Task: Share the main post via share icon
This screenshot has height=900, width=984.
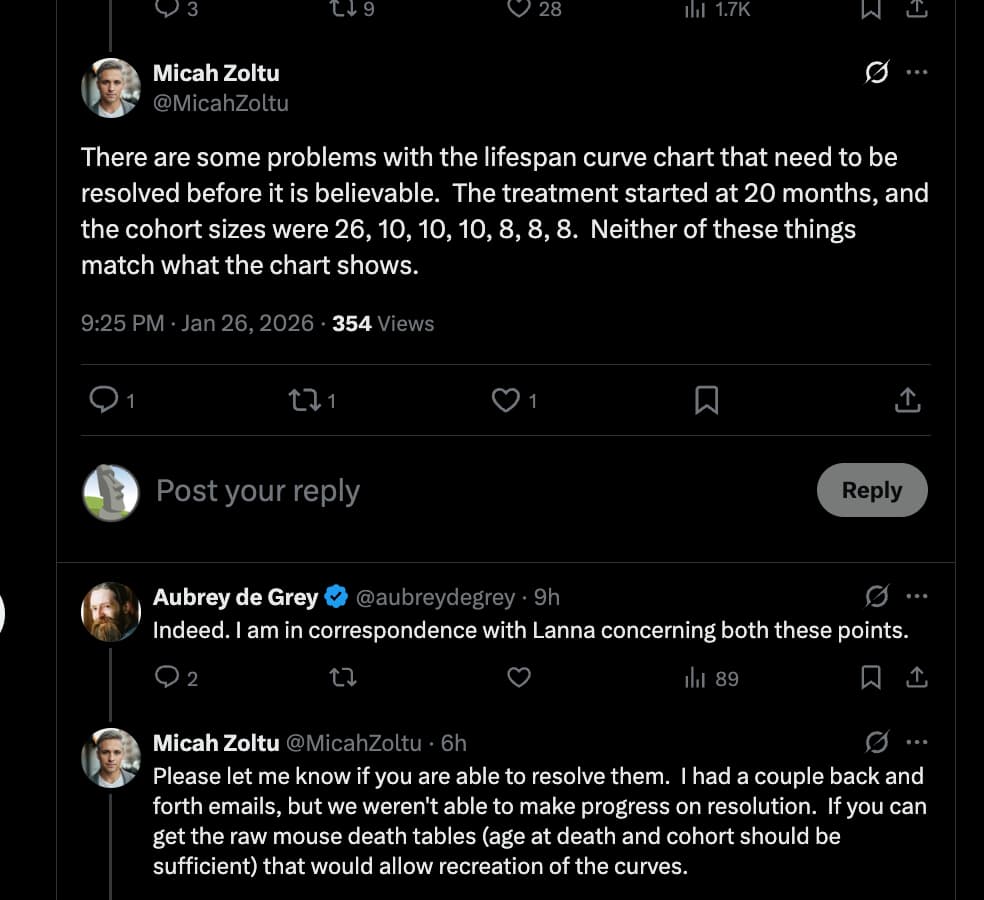Action: pyautogui.click(x=907, y=401)
